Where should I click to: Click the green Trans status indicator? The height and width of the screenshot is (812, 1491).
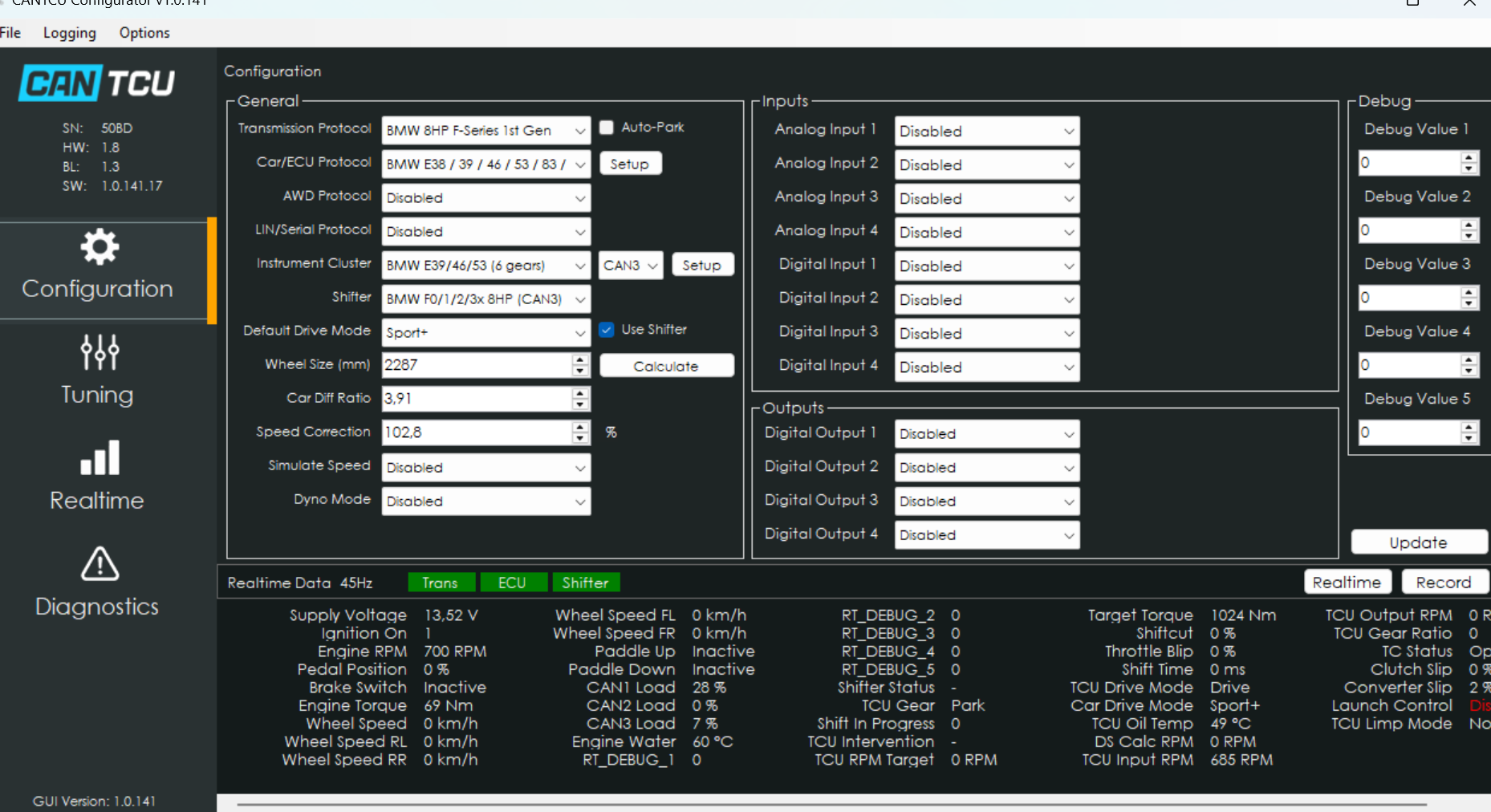(441, 583)
